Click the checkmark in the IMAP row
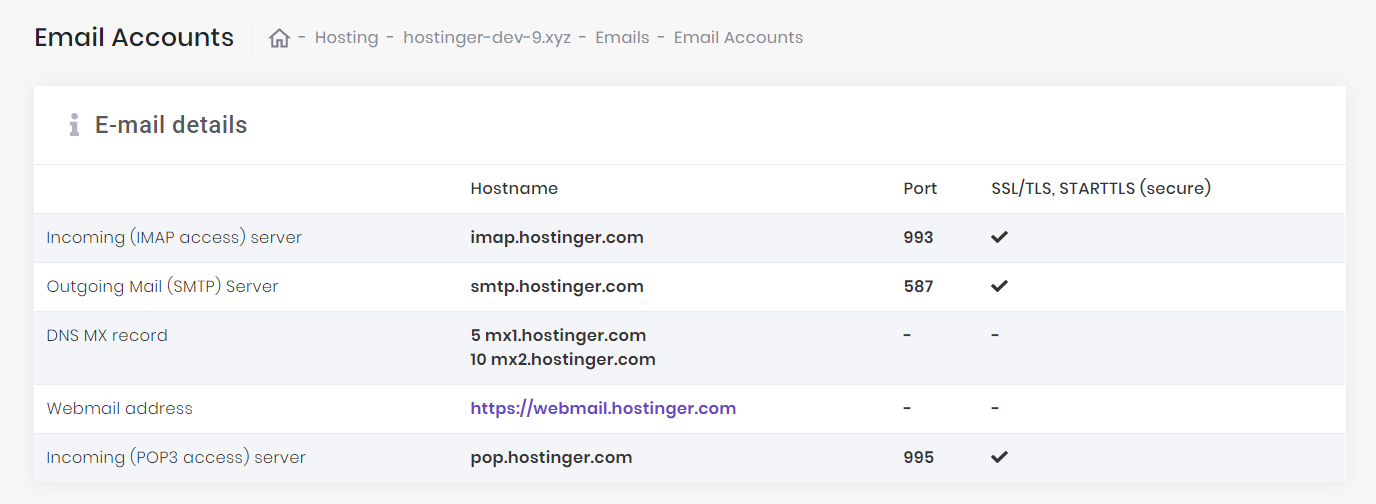This screenshot has height=504, width=1376. pos(999,237)
